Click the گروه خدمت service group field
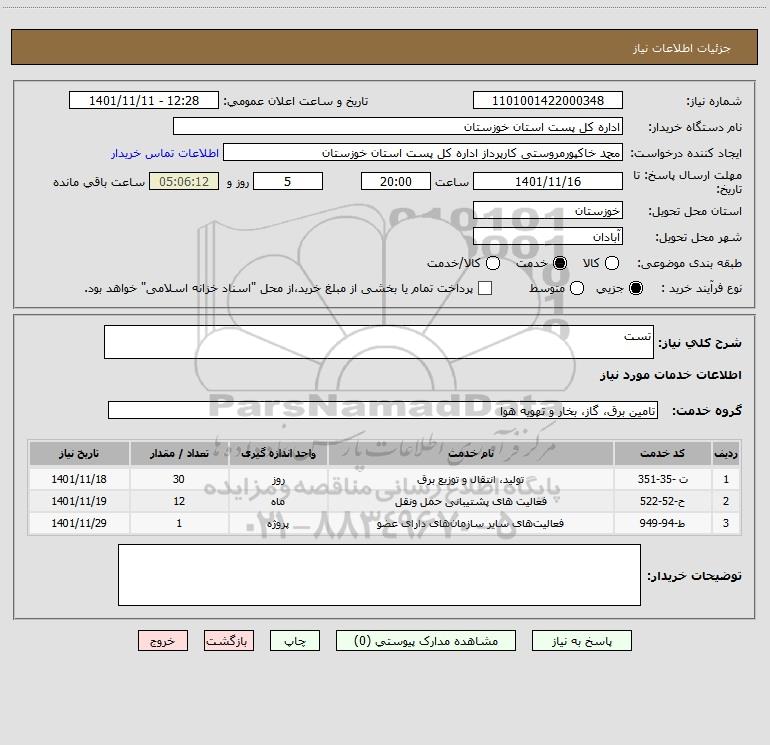Image resolution: width=770 pixels, height=745 pixels. pos(383,410)
